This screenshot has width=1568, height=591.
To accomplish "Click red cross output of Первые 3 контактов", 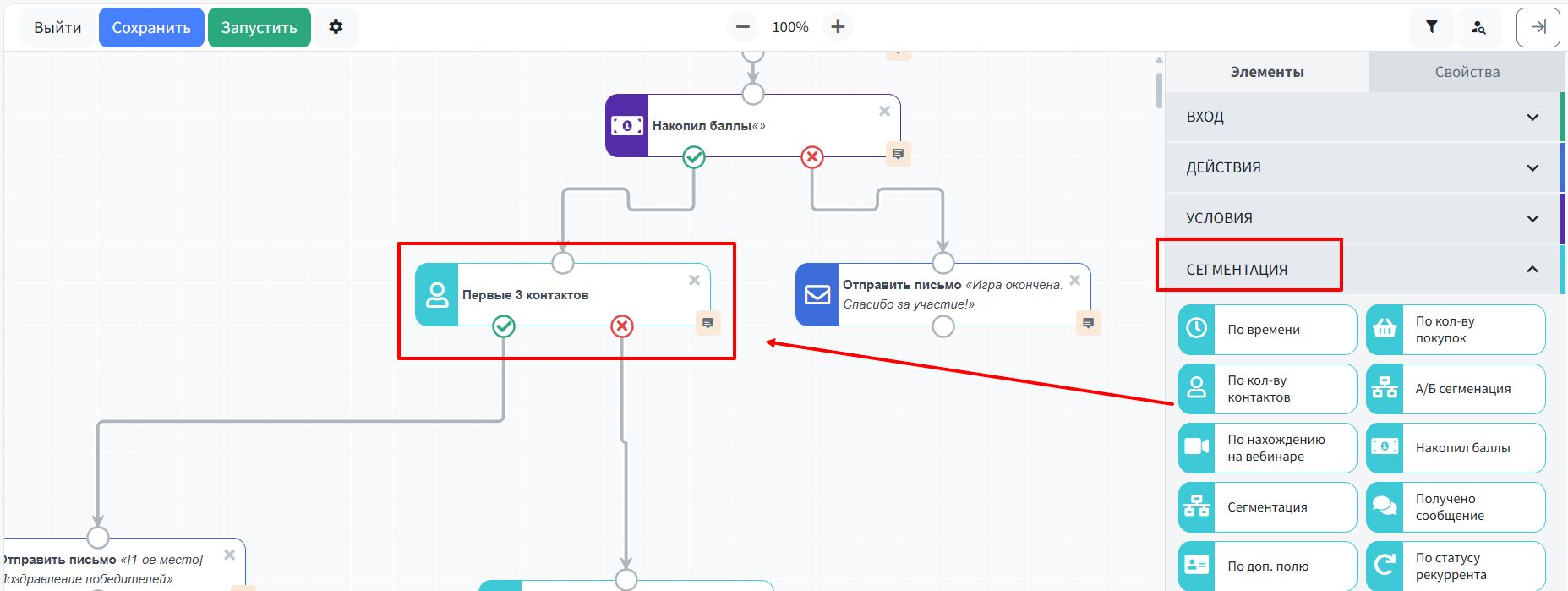I will point(622,326).
